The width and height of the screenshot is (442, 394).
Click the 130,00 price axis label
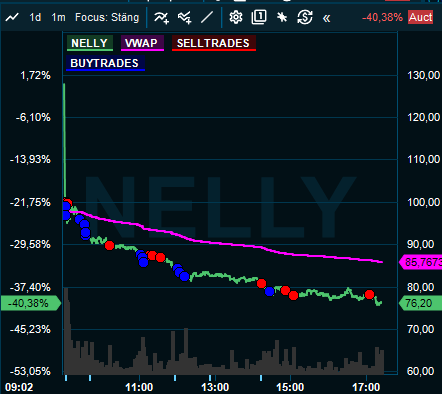(x=424, y=75)
